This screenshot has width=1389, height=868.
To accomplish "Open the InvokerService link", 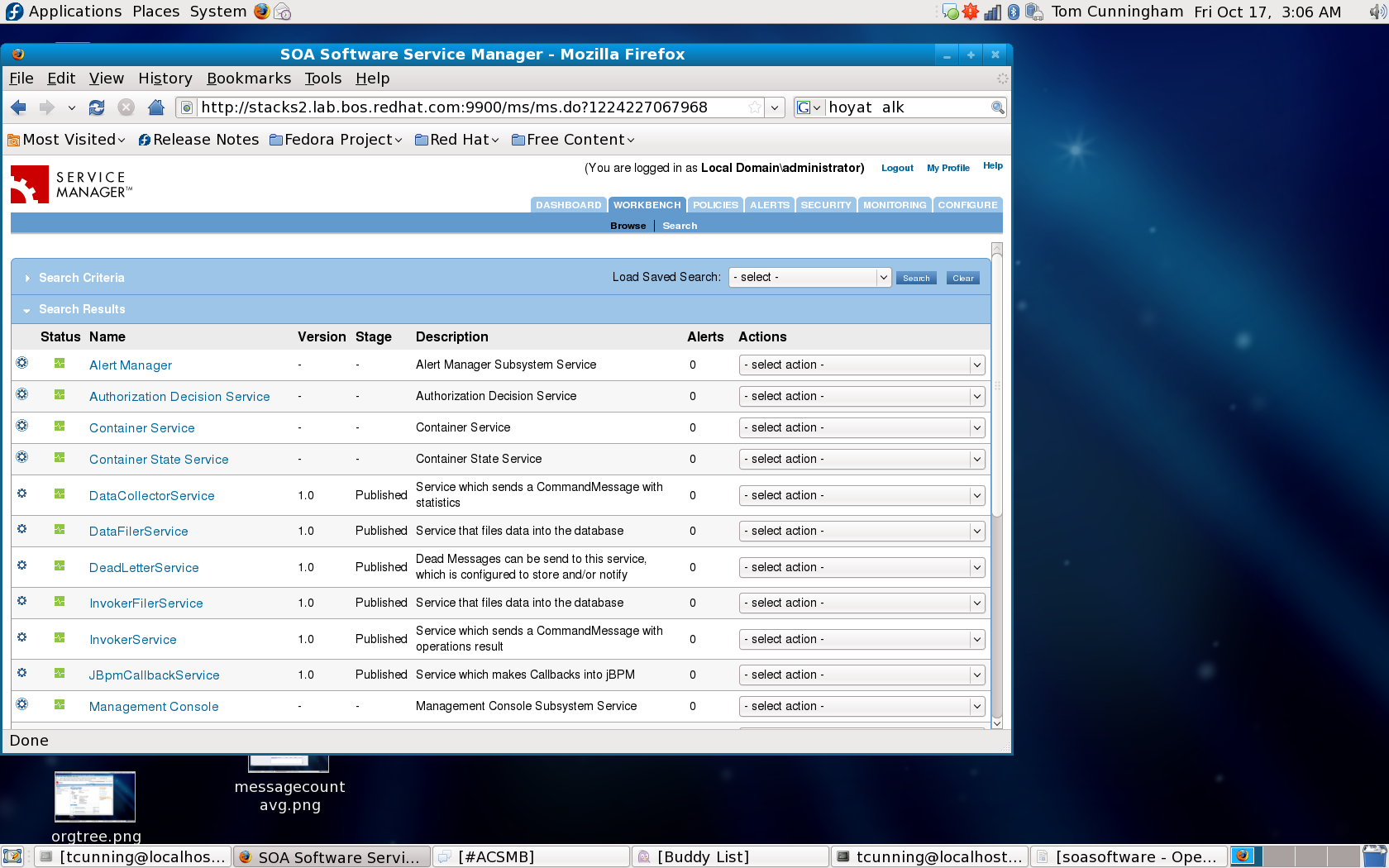I will [x=133, y=640].
